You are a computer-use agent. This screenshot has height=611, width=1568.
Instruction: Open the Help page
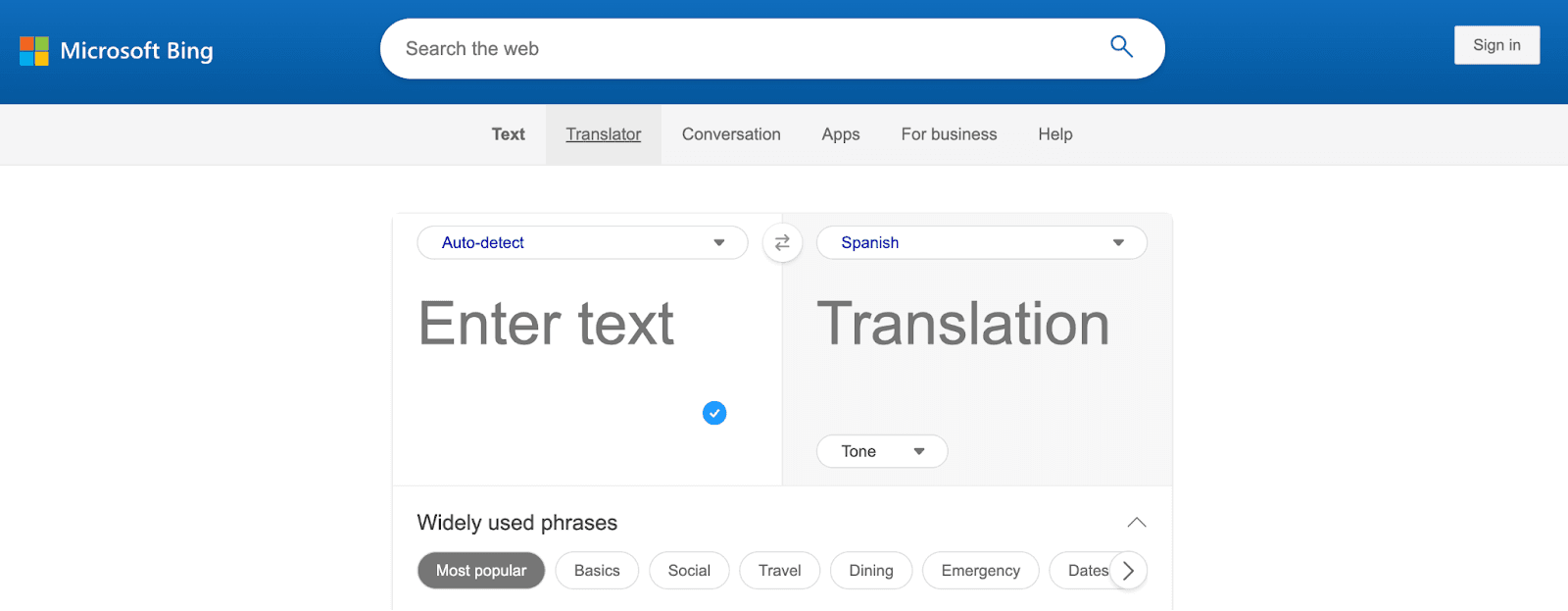(1054, 134)
